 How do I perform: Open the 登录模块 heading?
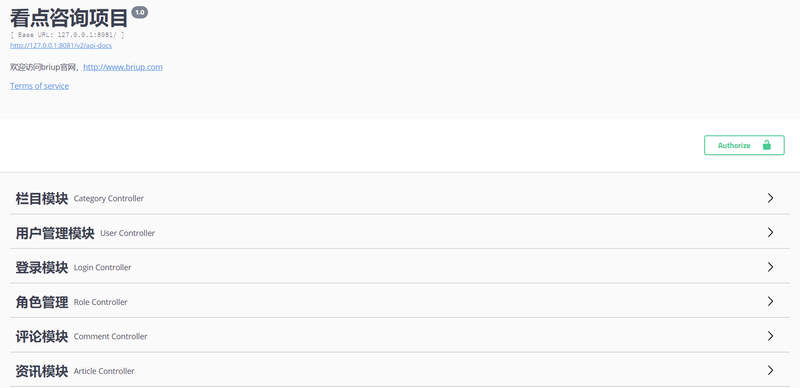point(42,267)
